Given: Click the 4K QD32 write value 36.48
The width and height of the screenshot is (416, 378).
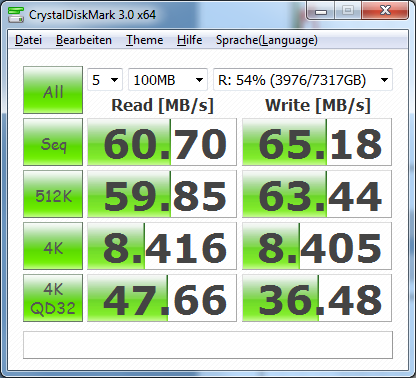Looking at the screenshot, I should point(317,298).
